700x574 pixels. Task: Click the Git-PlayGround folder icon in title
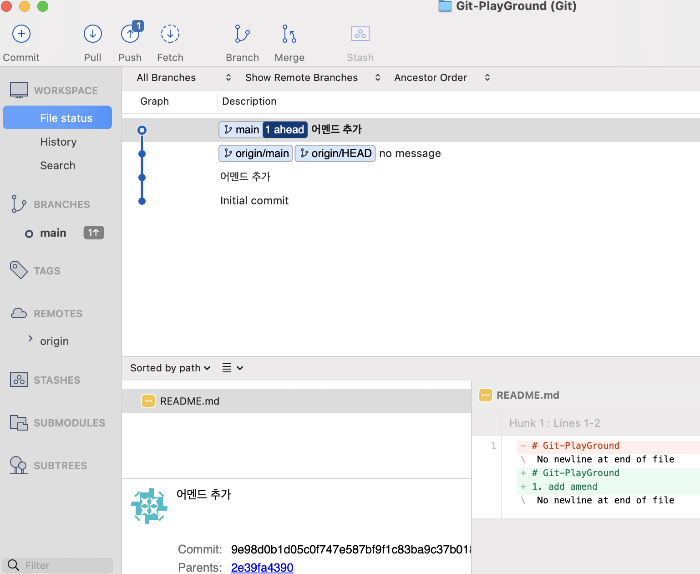click(x=445, y=6)
